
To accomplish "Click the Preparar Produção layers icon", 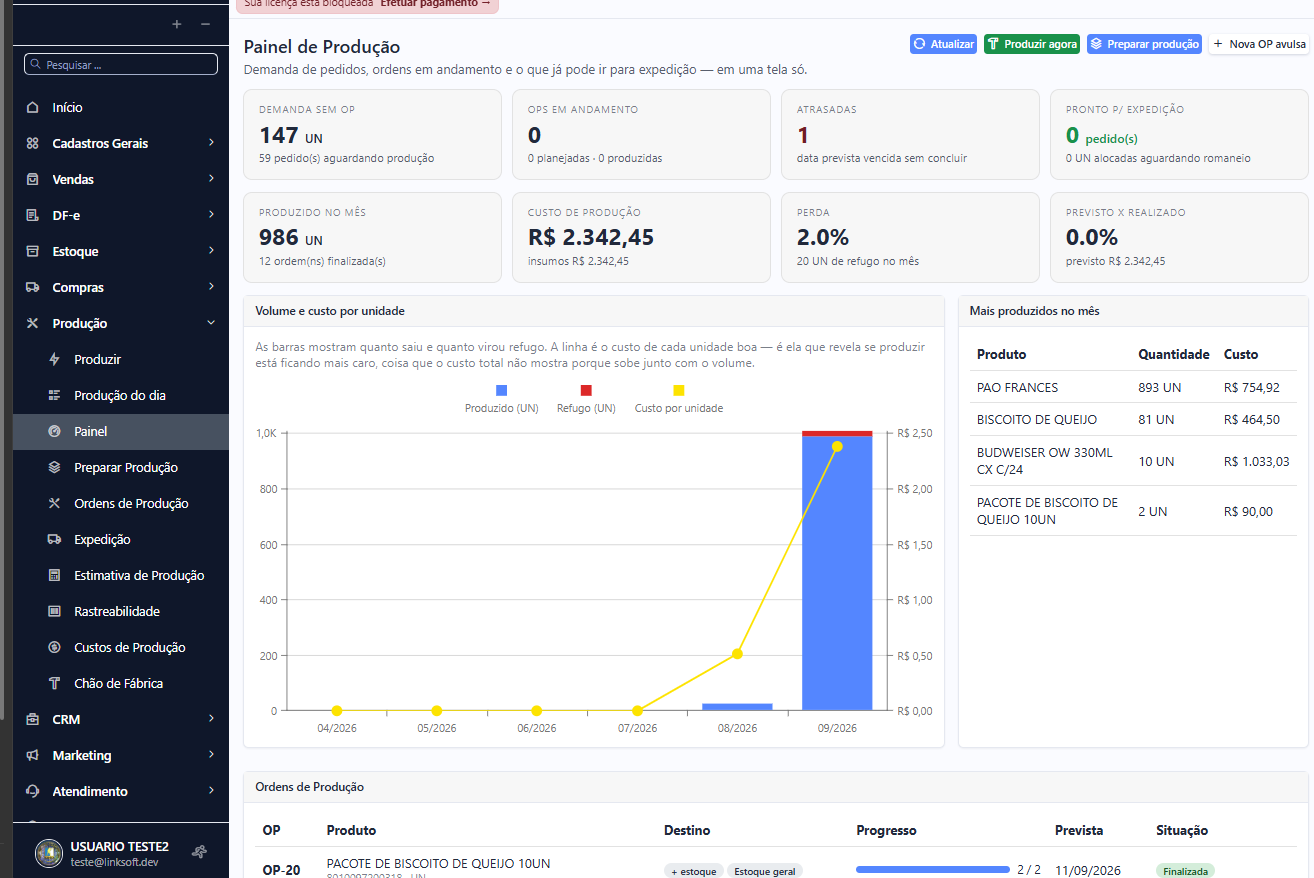I will pyautogui.click(x=54, y=467).
